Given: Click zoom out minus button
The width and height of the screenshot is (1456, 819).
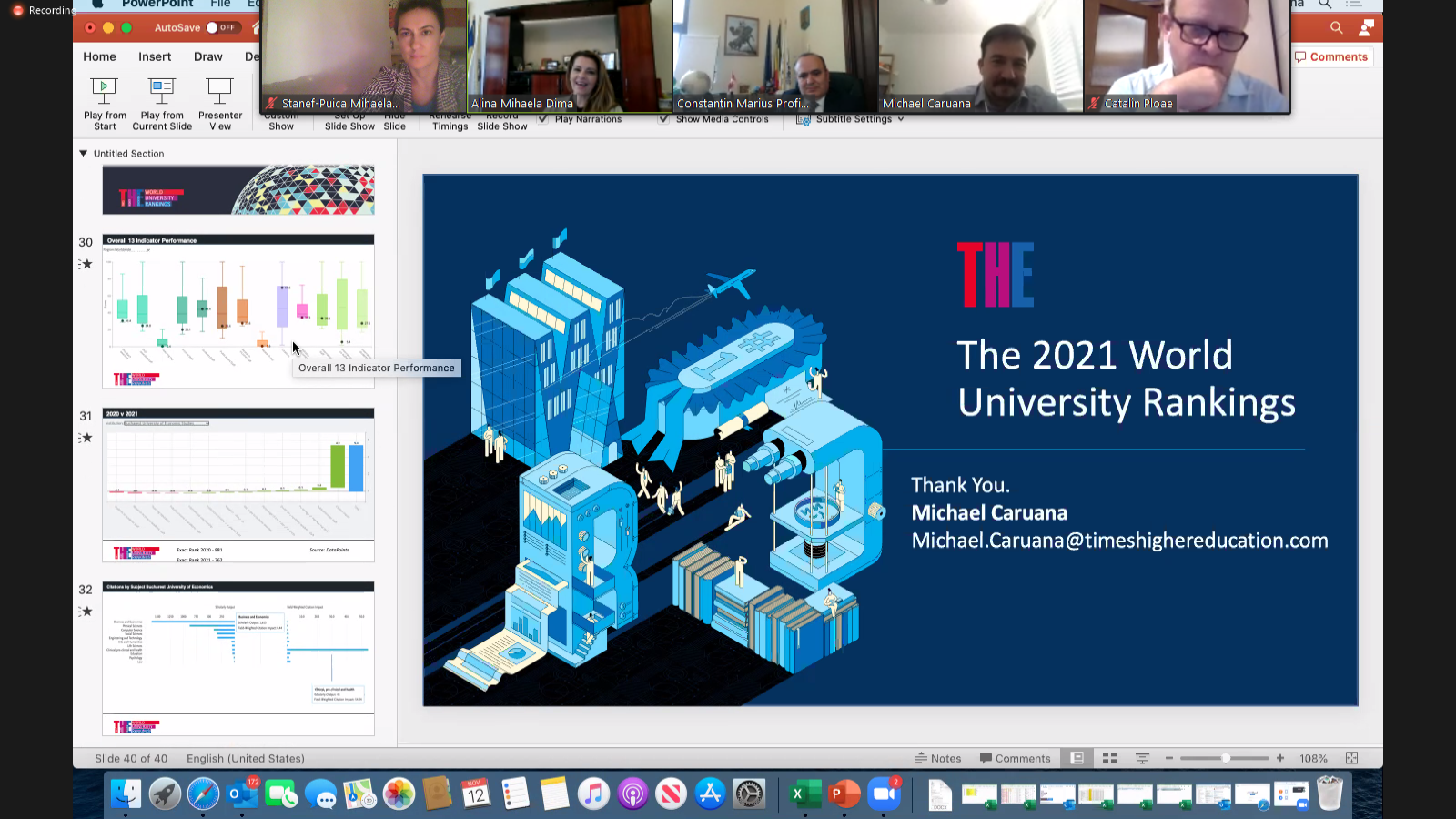Looking at the screenshot, I should point(1169,758).
